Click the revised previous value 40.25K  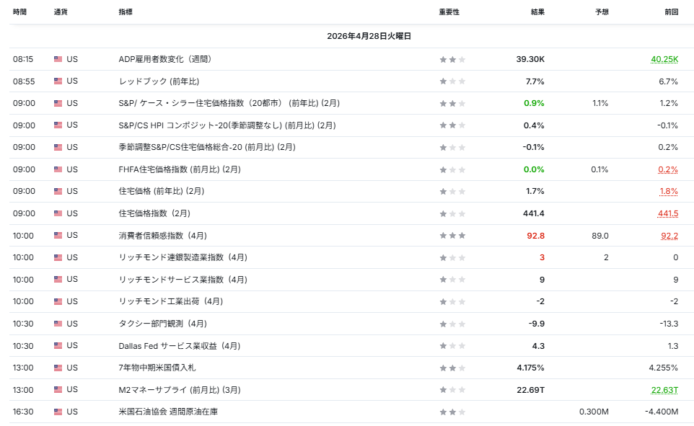(x=664, y=59)
